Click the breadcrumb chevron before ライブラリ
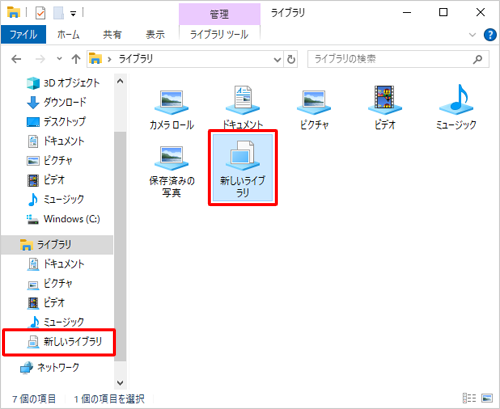 109,59
